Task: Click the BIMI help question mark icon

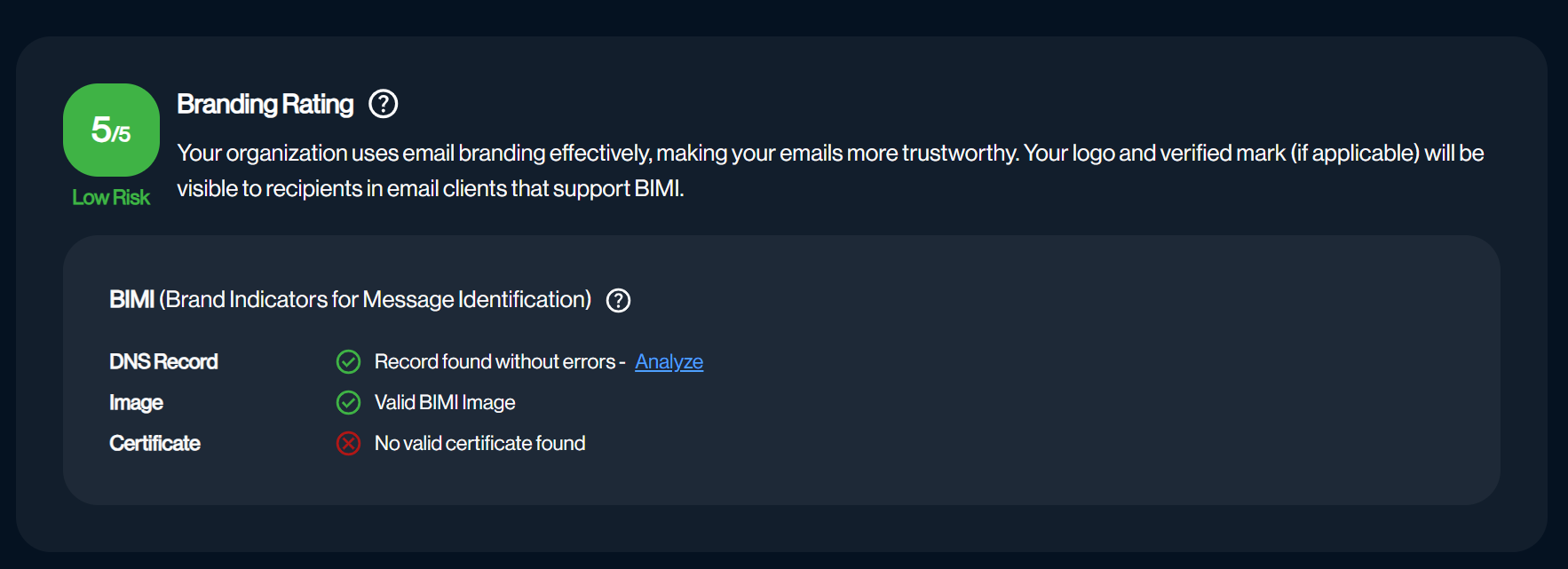Action: (x=619, y=301)
